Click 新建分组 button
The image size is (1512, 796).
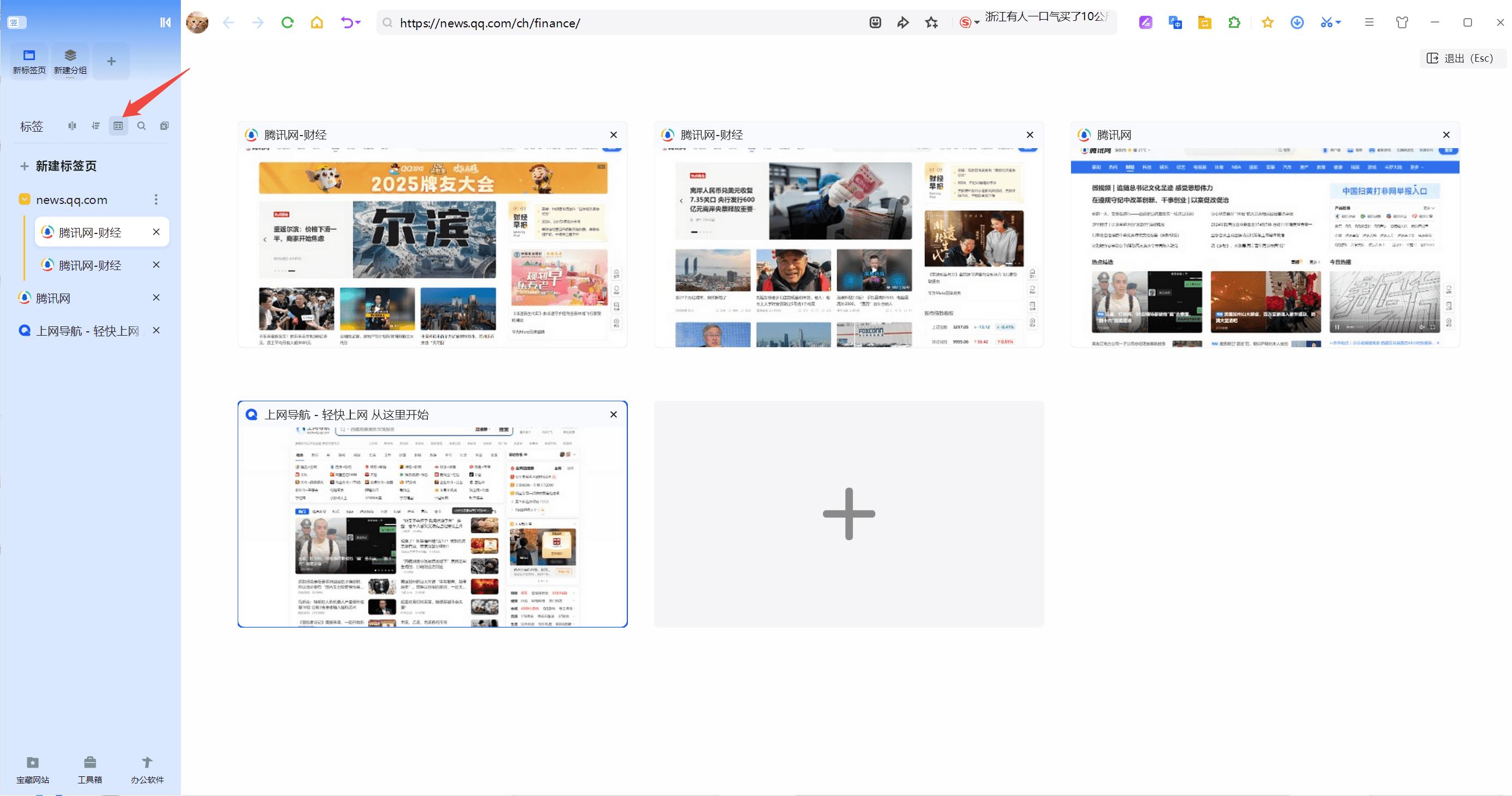click(x=70, y=61)
